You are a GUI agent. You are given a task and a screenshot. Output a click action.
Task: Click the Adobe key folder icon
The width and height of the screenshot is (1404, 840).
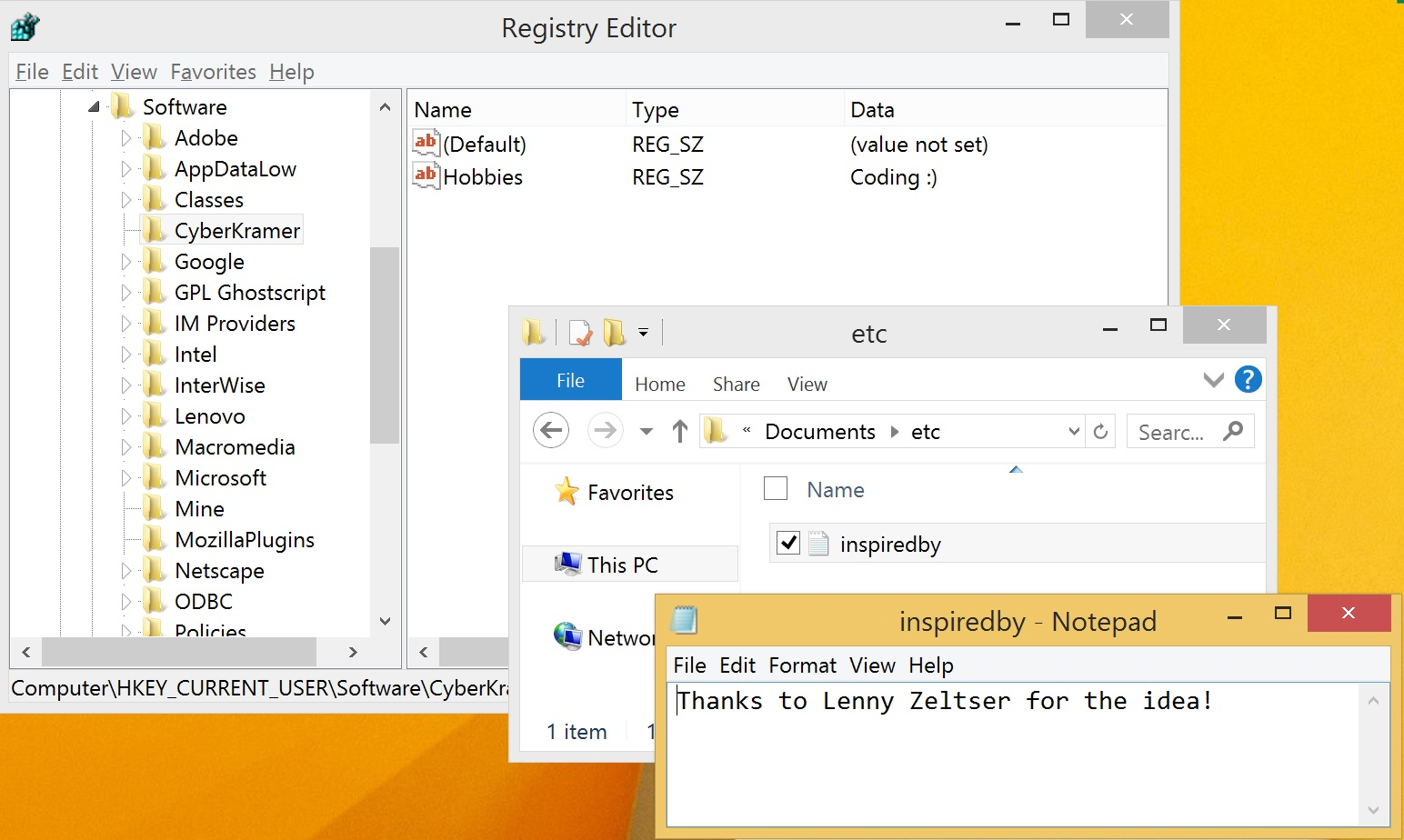155,137
